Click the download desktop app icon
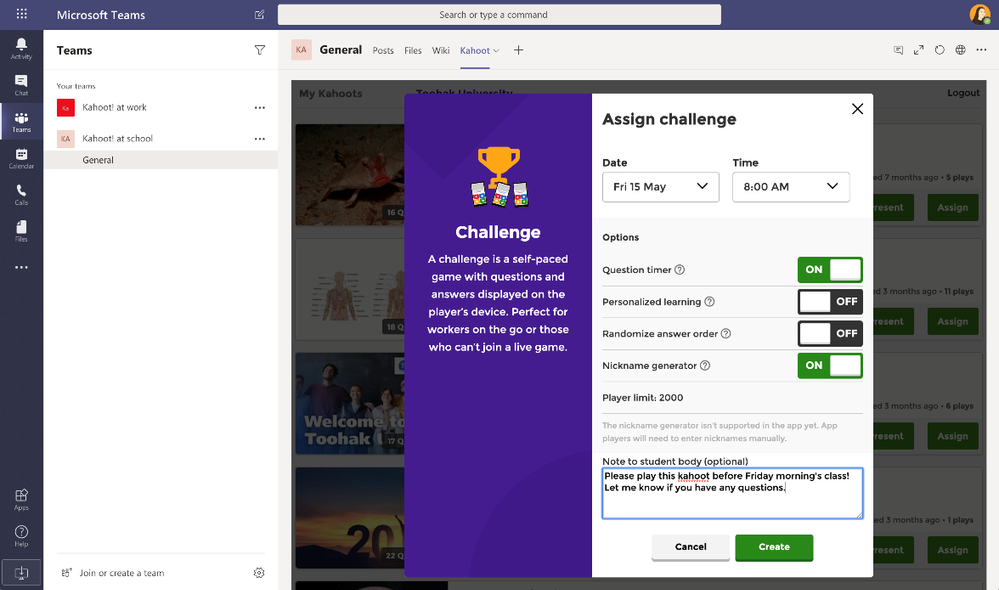 click(21, 572)
